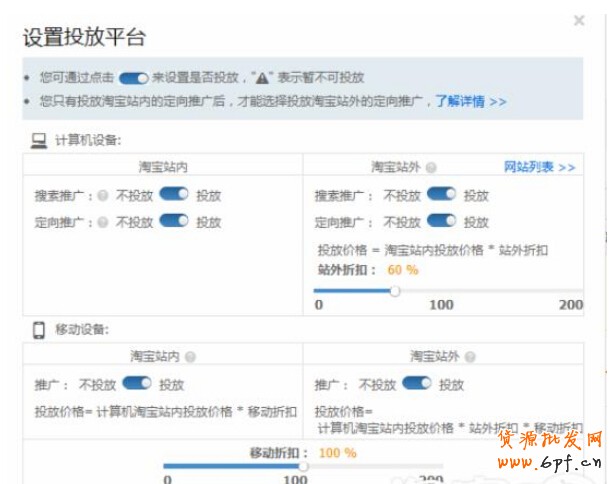The height and width of the screenshot is (484, 612).
Task: Click the 100 % 移动折扣 value
Action: [x=337, y=453]
